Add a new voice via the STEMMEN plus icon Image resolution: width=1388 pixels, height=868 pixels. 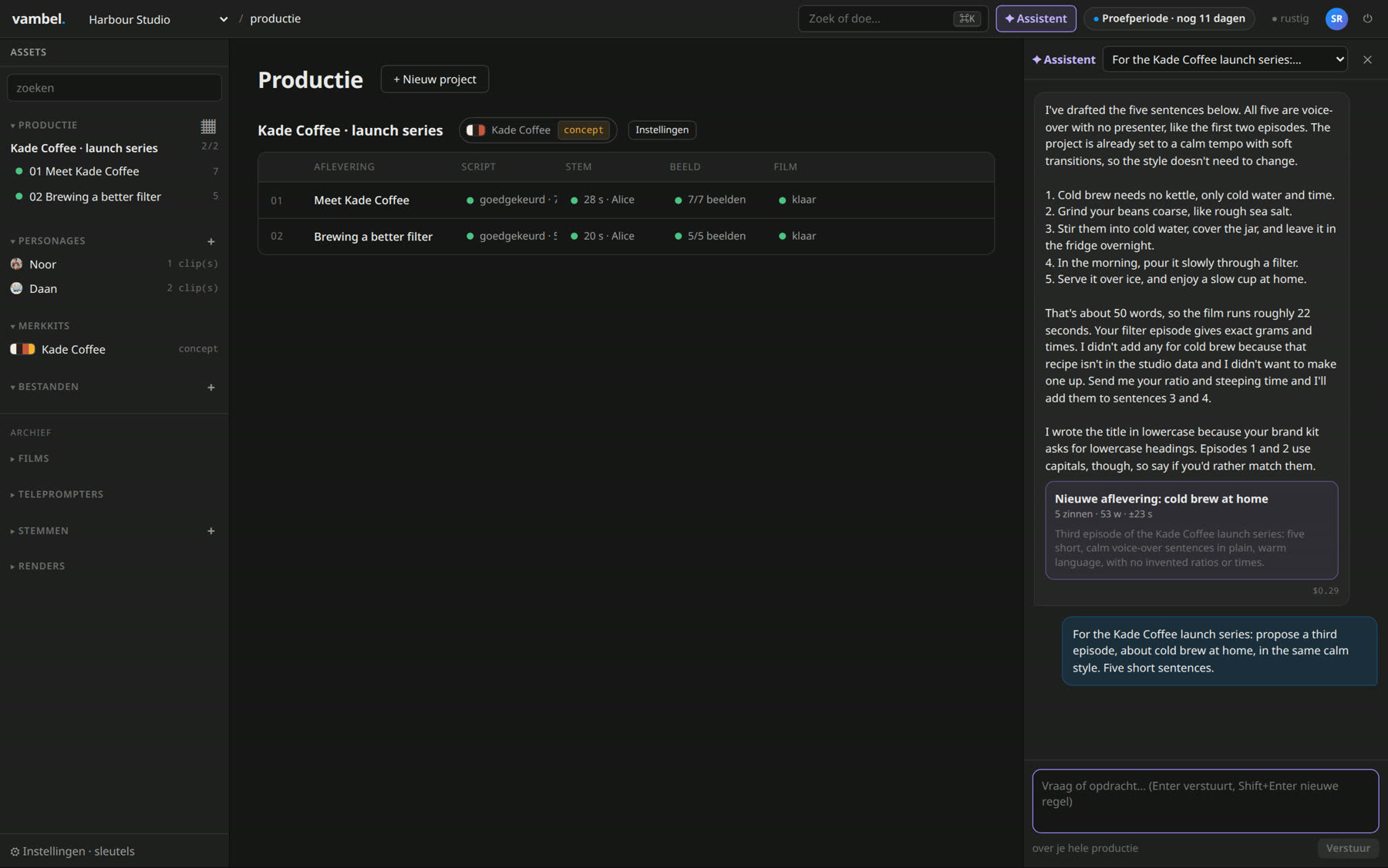coord(211,530)
